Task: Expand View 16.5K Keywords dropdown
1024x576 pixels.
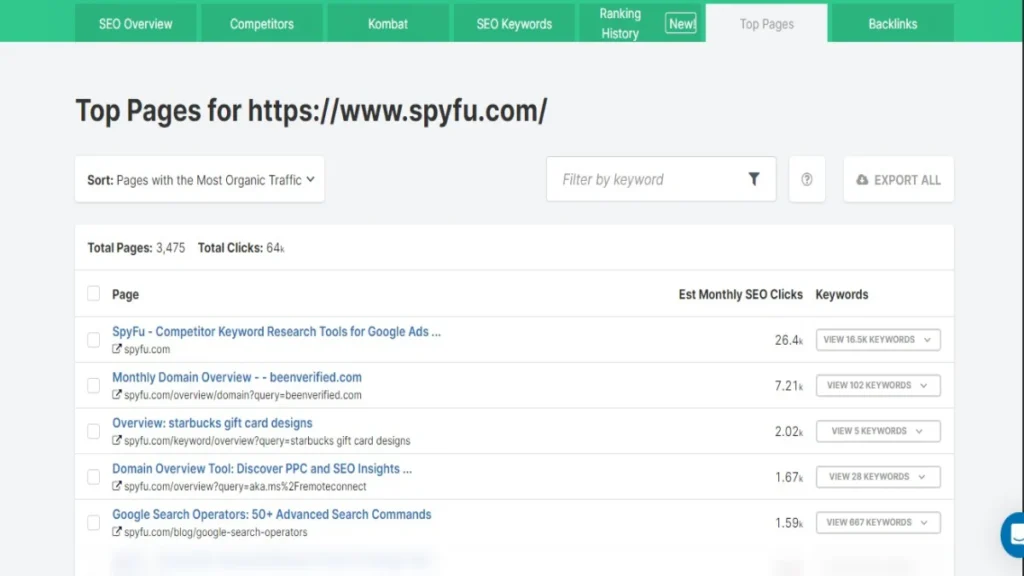Action: pyautogui.click(x=878, y=340)
